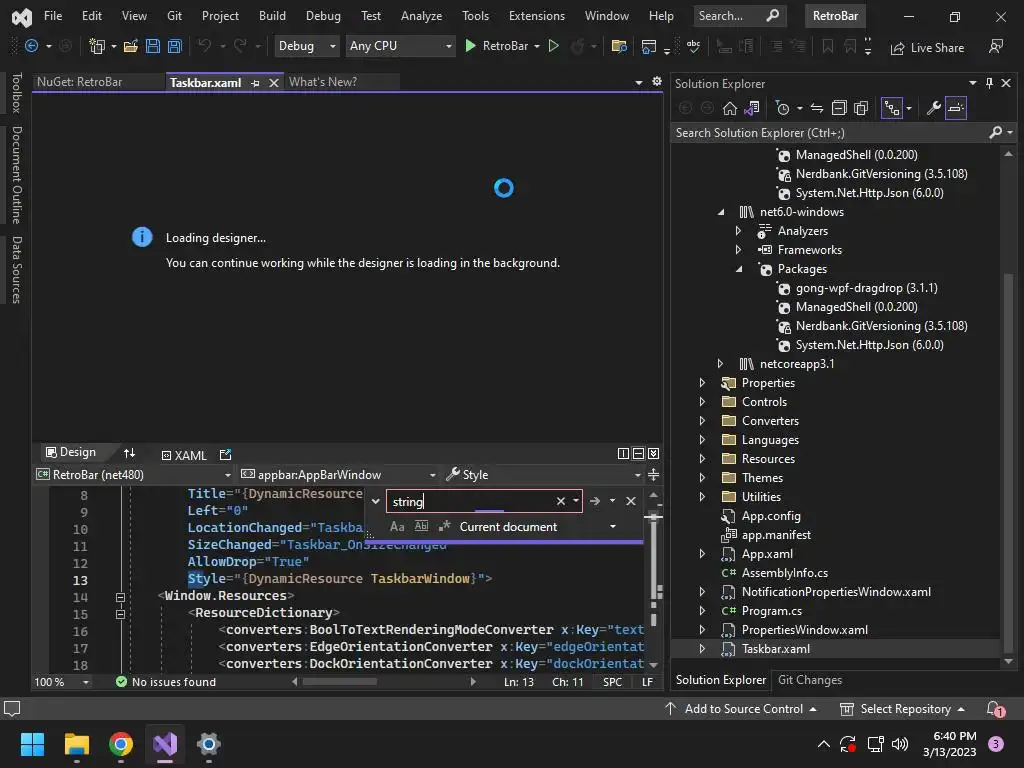Expand the Converters folder
The width and height of the screenshot is (1024, 768).
tap(702, 421)
